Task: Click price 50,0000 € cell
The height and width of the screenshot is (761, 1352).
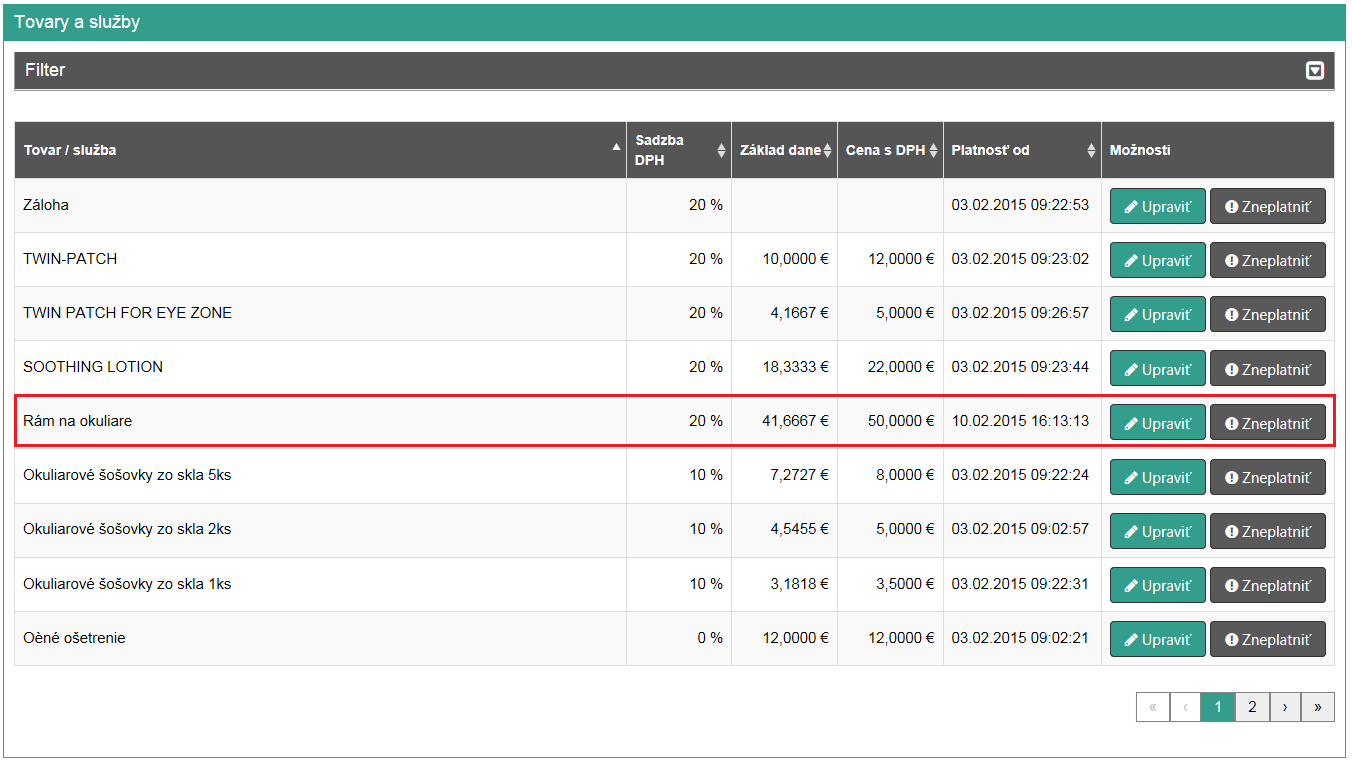Action: (891, 421)
